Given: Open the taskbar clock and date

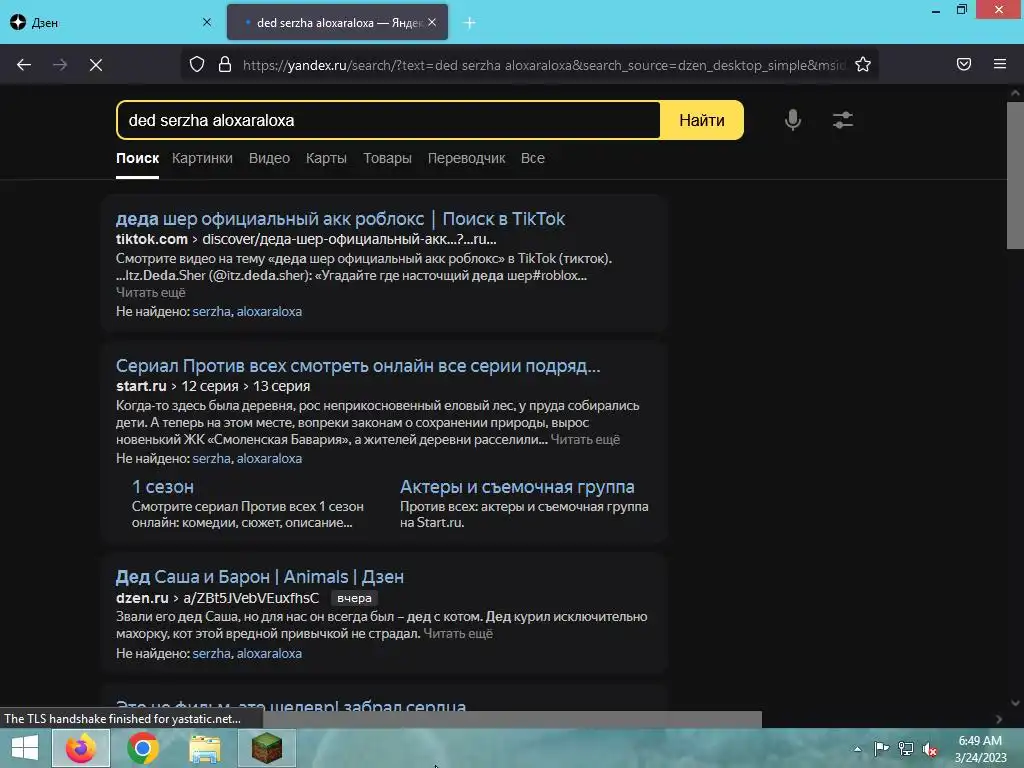Looking at the screenshot, I should 980,749.
